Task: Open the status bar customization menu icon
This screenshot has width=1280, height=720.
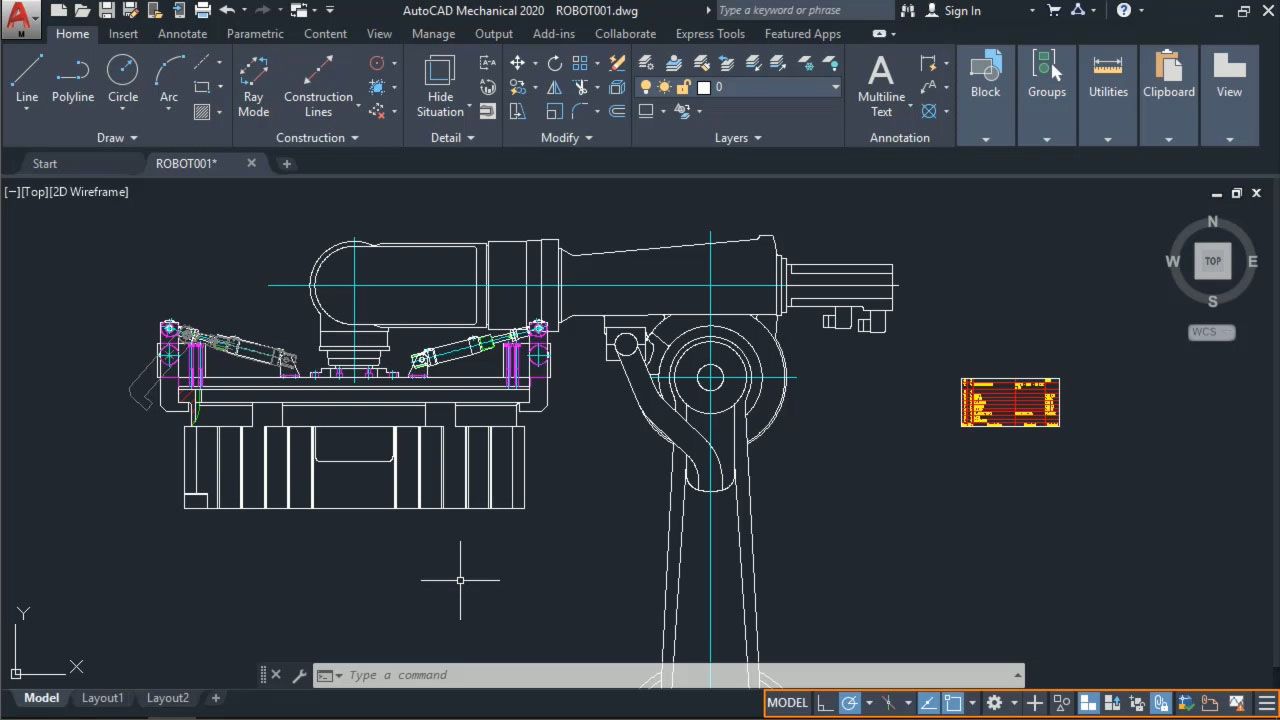Action: click(x=1266, y=703)
